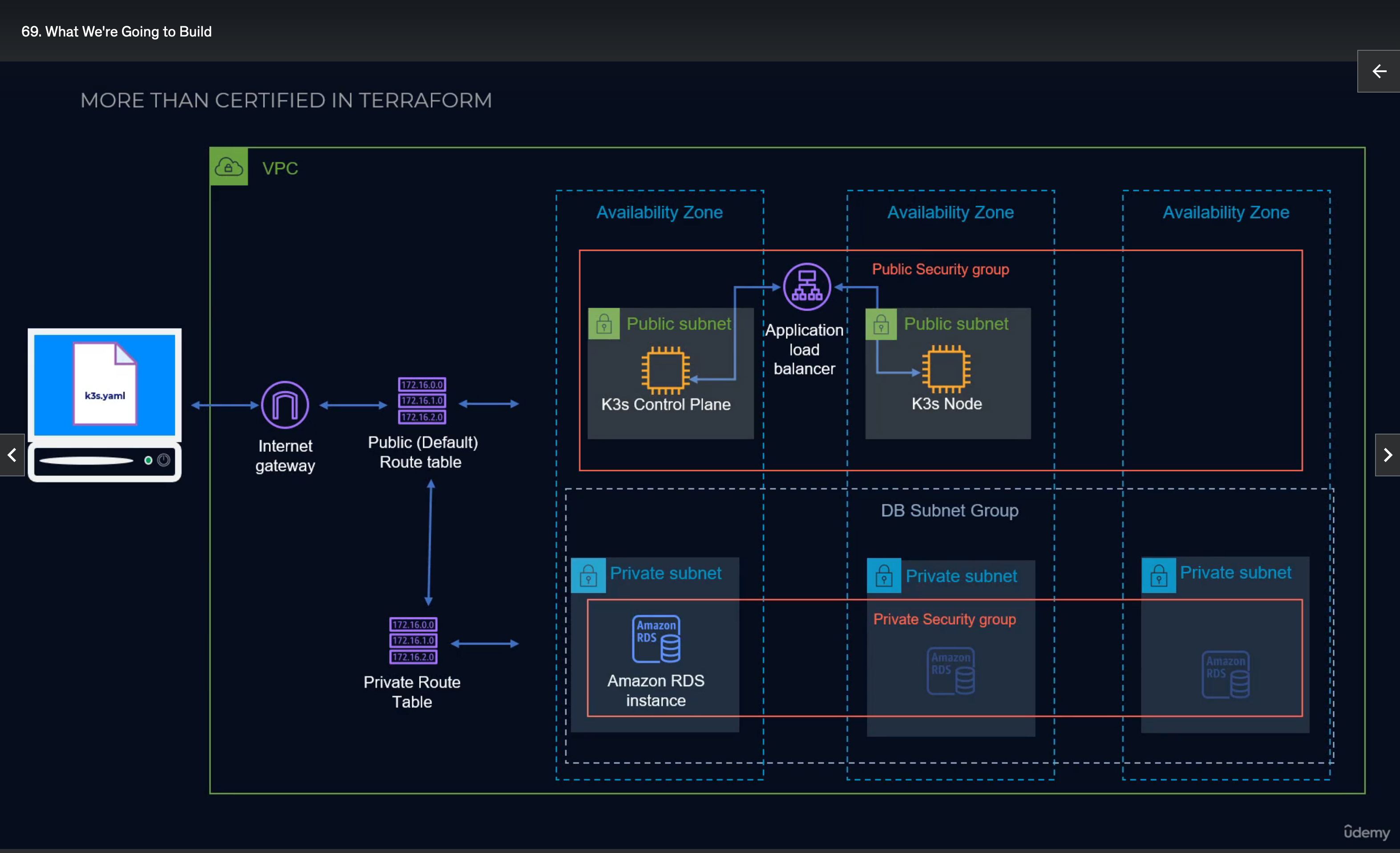This screenshot has width=1400, height=853.
Task: Click the rightmost 'Availability Zone' label
Action: coord(1226,212)
